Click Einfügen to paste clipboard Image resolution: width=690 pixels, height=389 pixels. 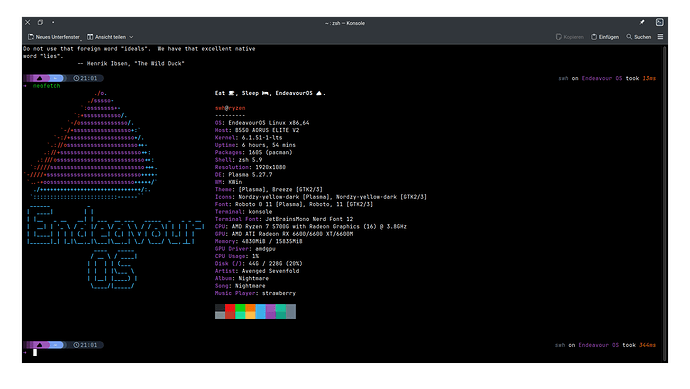coord(605,37)
